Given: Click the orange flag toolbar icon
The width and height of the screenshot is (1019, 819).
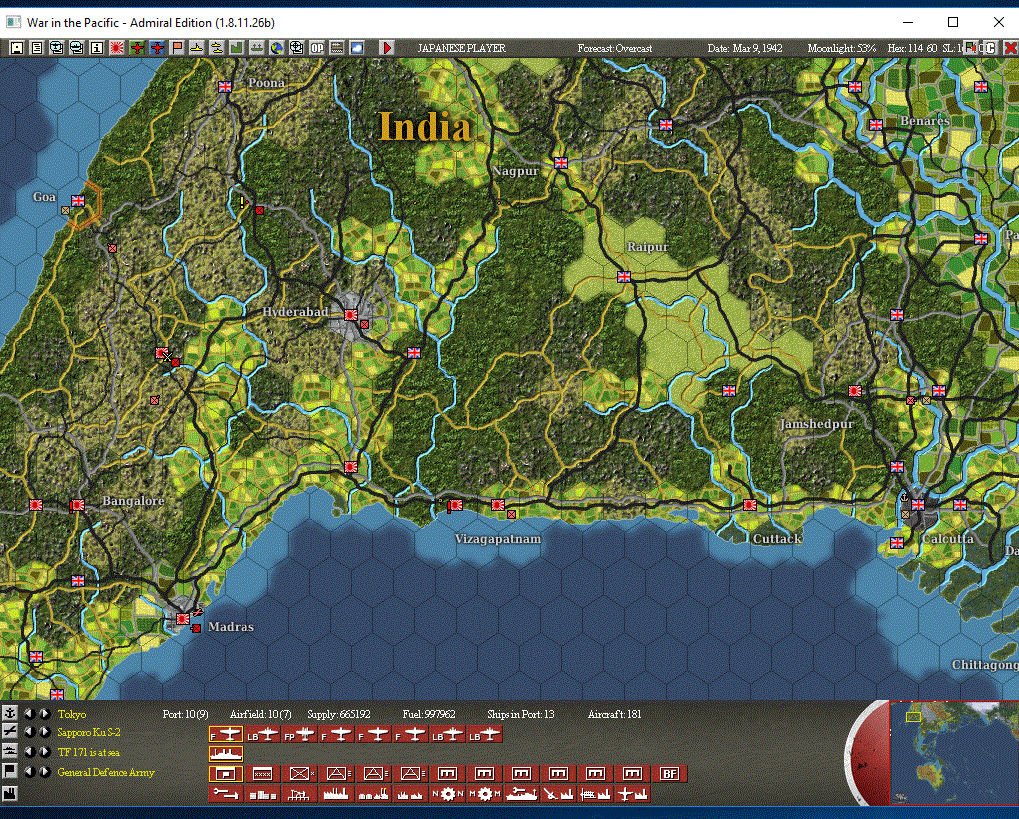Looking at the screenshot, I should pos(177,47).
